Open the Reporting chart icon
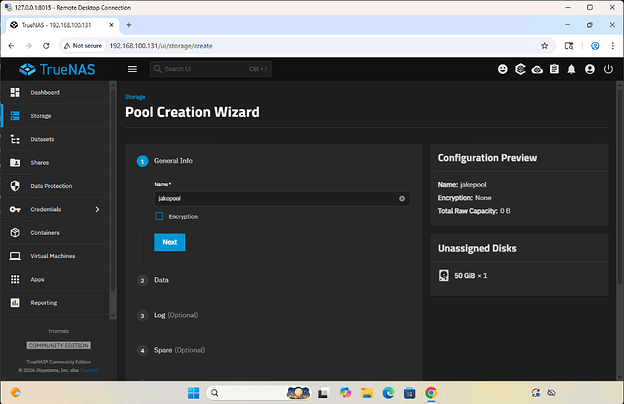Image resolution: width=624 pixels, height=404 pixels. click(x=15, y=303)
